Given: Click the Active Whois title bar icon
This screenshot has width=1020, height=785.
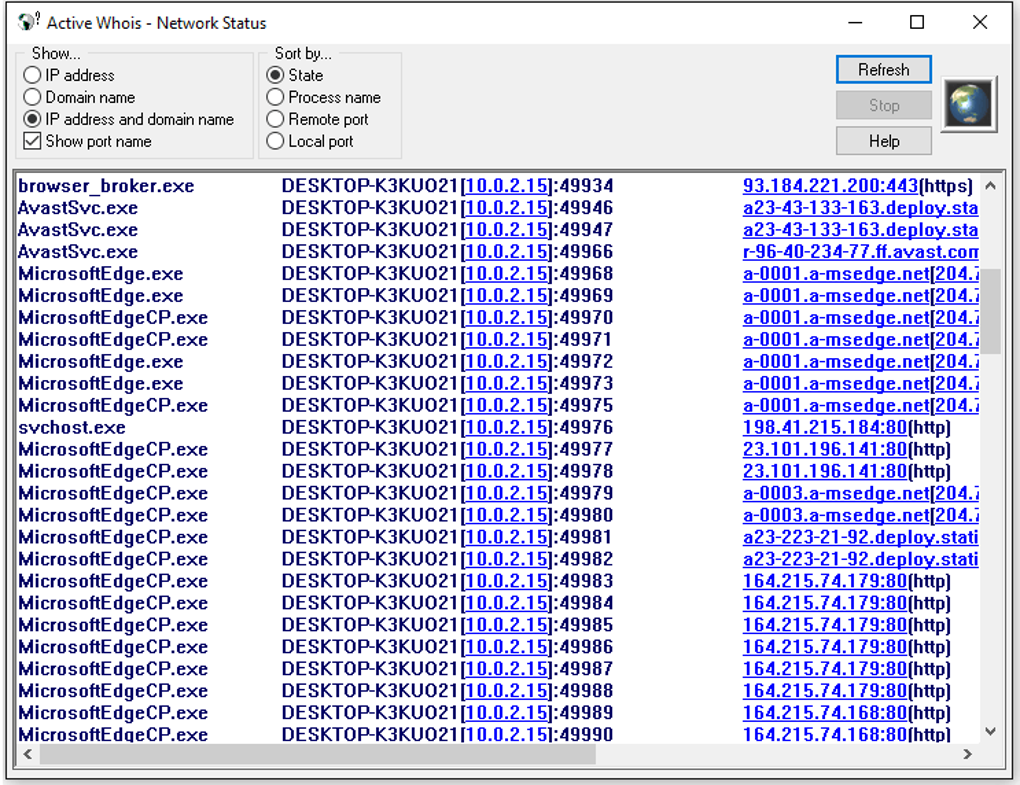Looking at the screenshot, I should [28, 21].
